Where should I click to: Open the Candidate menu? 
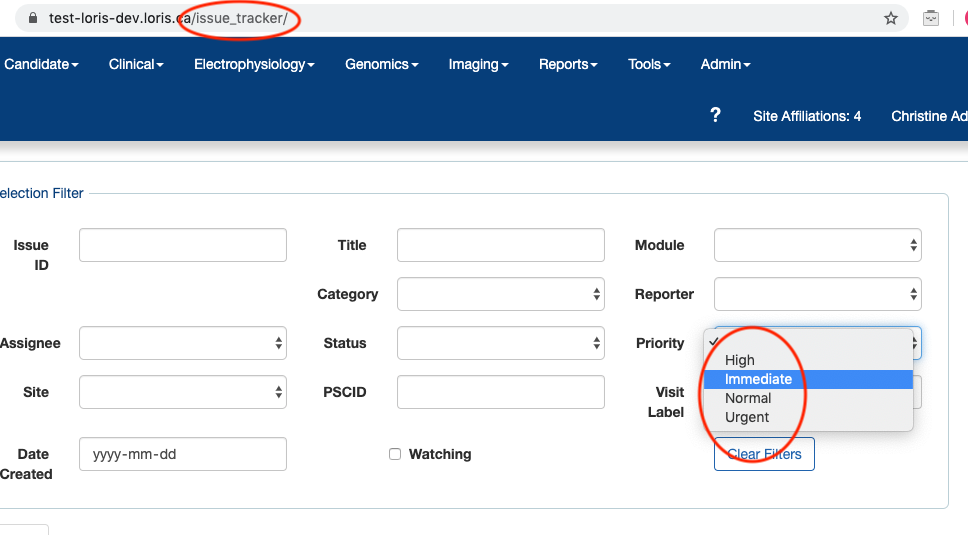[x=41, y=64]
